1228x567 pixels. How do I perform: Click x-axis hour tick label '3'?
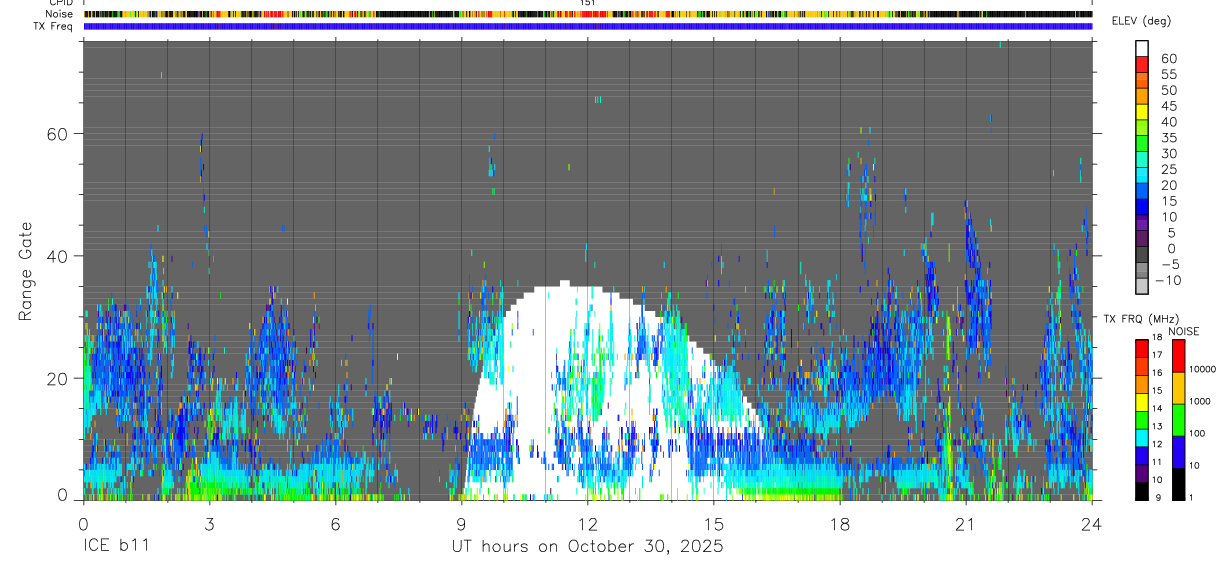click(x=209, y=523)
